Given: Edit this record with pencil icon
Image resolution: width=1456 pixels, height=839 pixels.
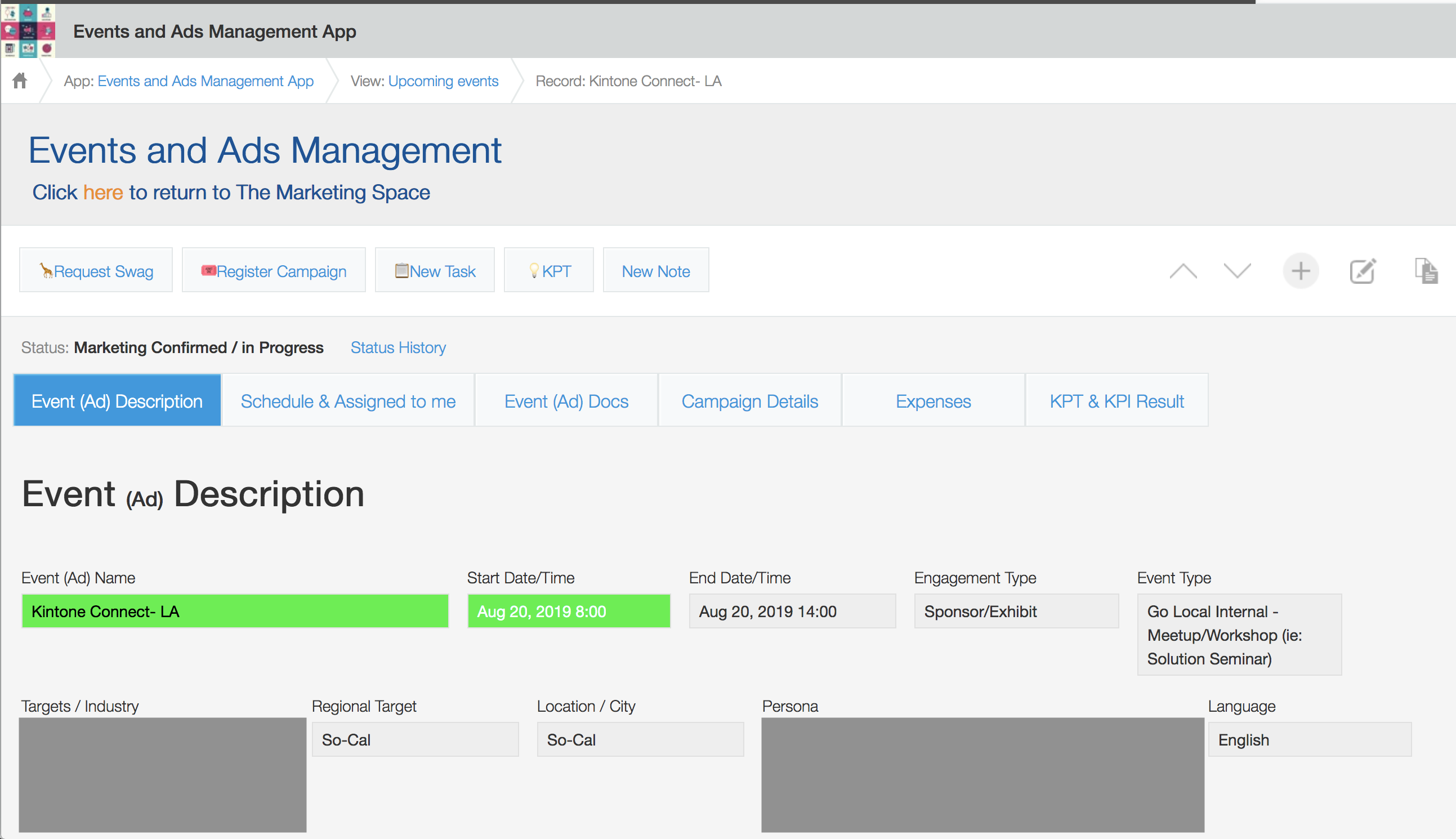Looking at the screenshot, I should point(1363,271).
